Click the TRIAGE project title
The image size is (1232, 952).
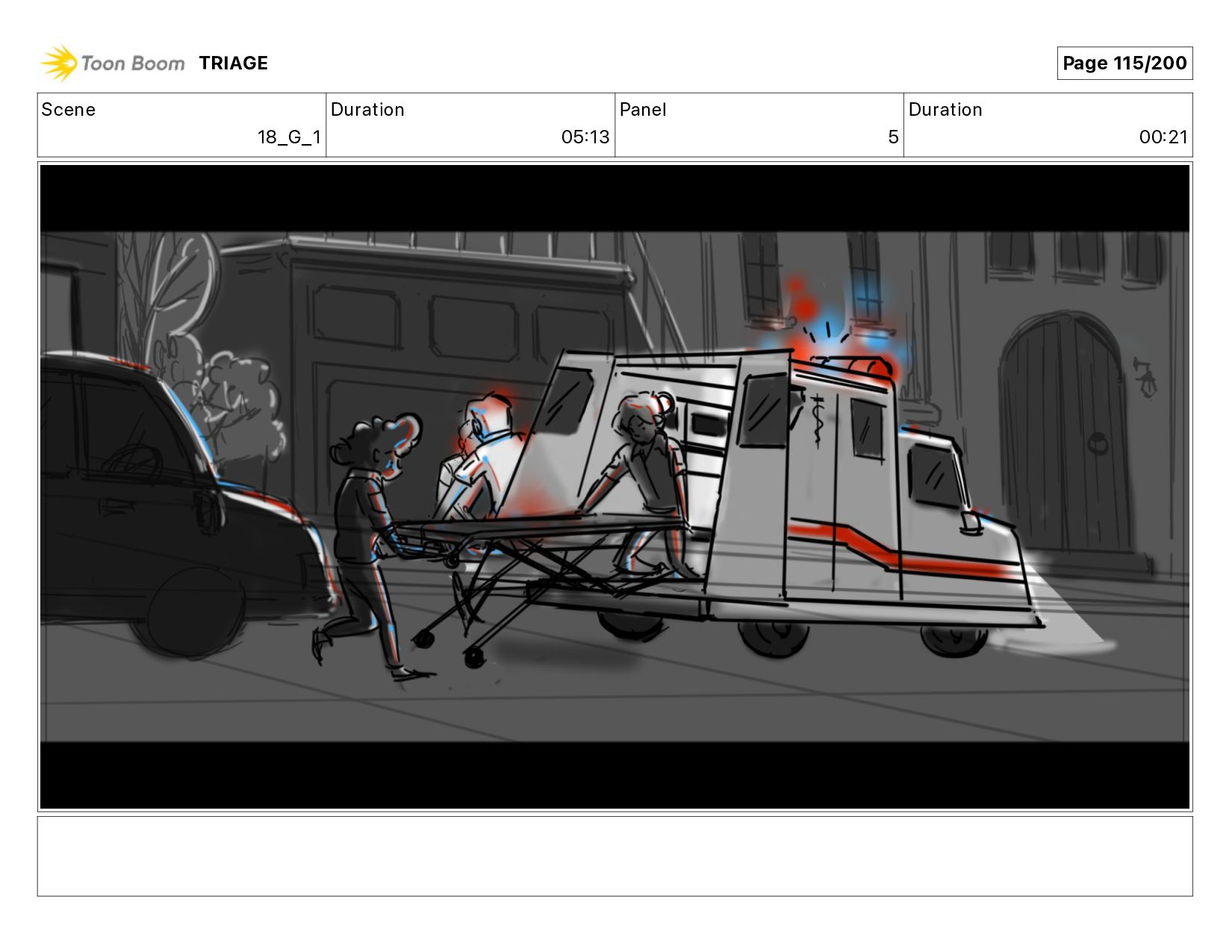coord(233,63)
